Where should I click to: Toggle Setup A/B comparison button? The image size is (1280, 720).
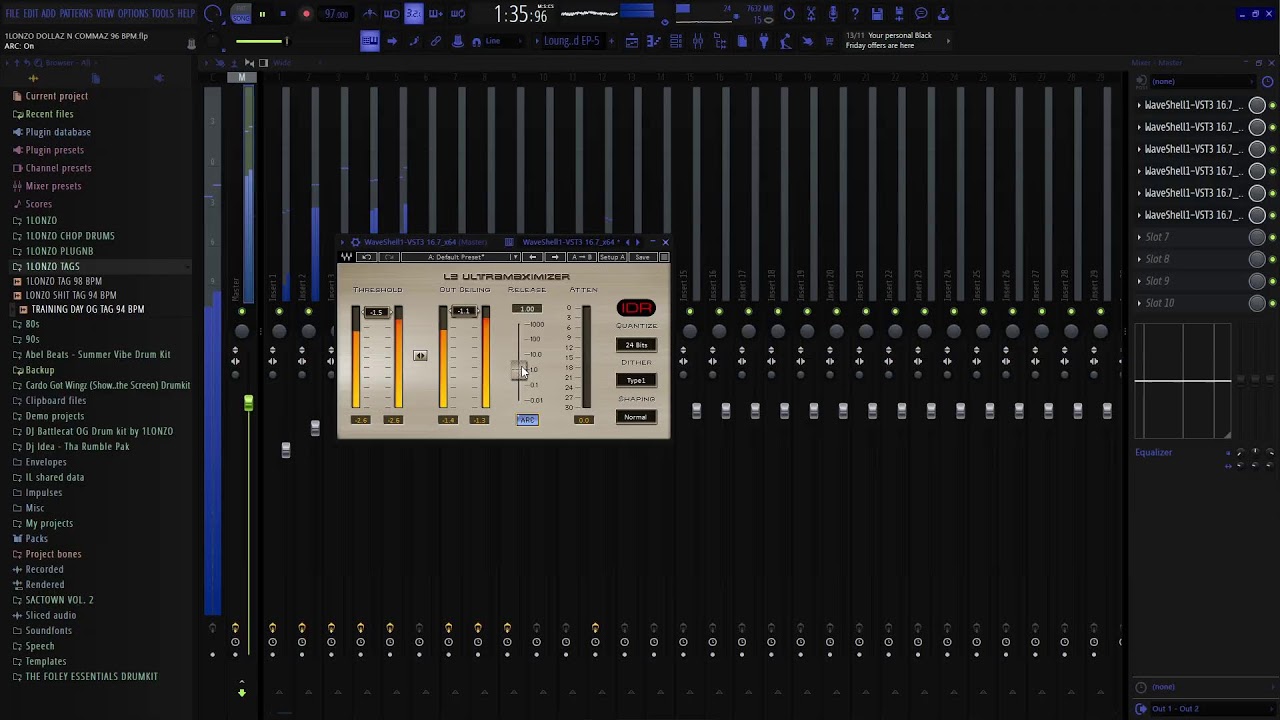(612, 257)
